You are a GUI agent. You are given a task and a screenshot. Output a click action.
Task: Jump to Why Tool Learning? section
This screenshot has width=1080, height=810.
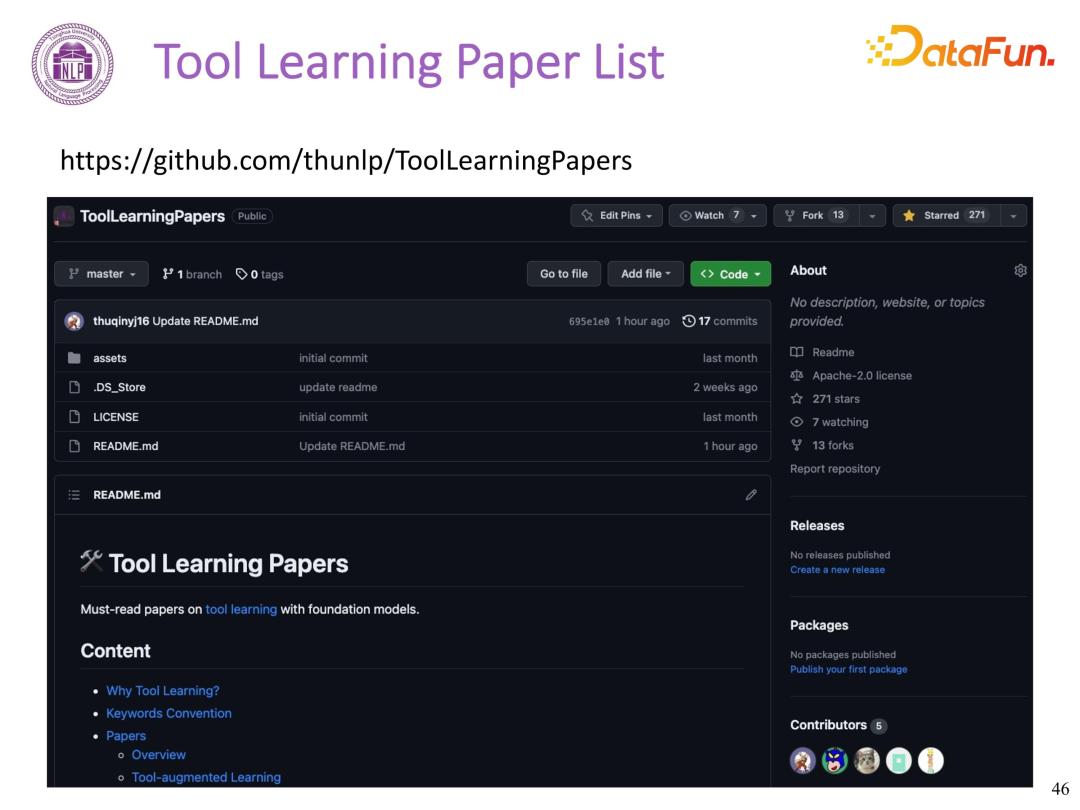click(163, 691)
